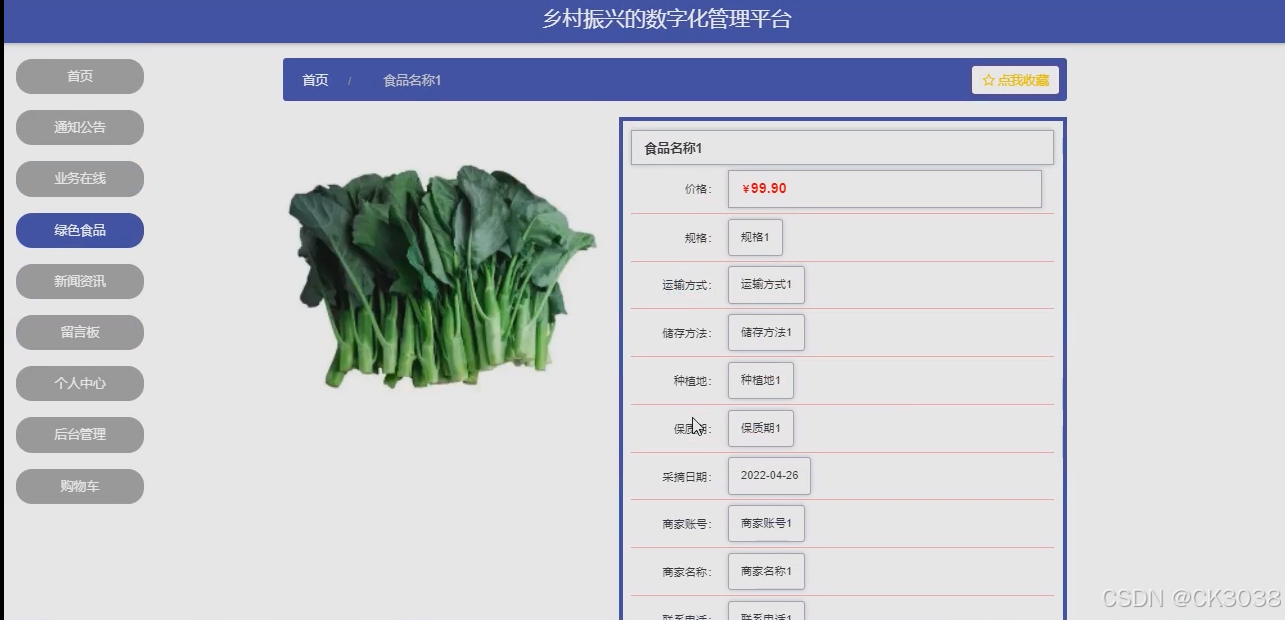The height and width of the screenshot is (620, 1285).
Task: Click the harvest date 2022-04-26 field
Action: [x=769, y=476]
